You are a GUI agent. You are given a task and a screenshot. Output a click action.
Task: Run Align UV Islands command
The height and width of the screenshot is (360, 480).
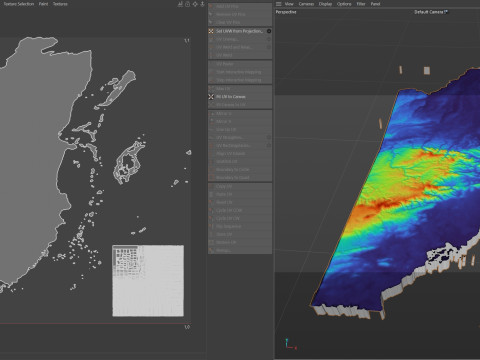pos(240,154)
